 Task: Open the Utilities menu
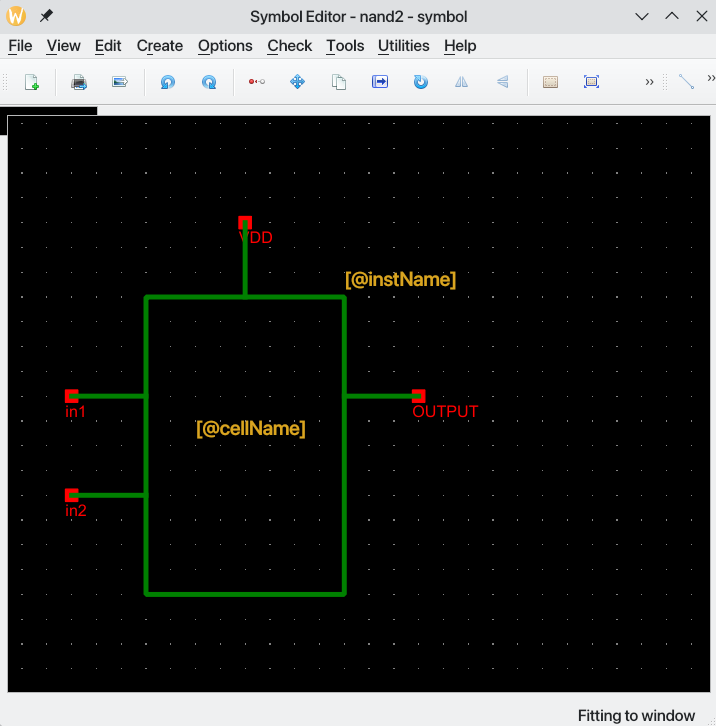coord(403,46)
